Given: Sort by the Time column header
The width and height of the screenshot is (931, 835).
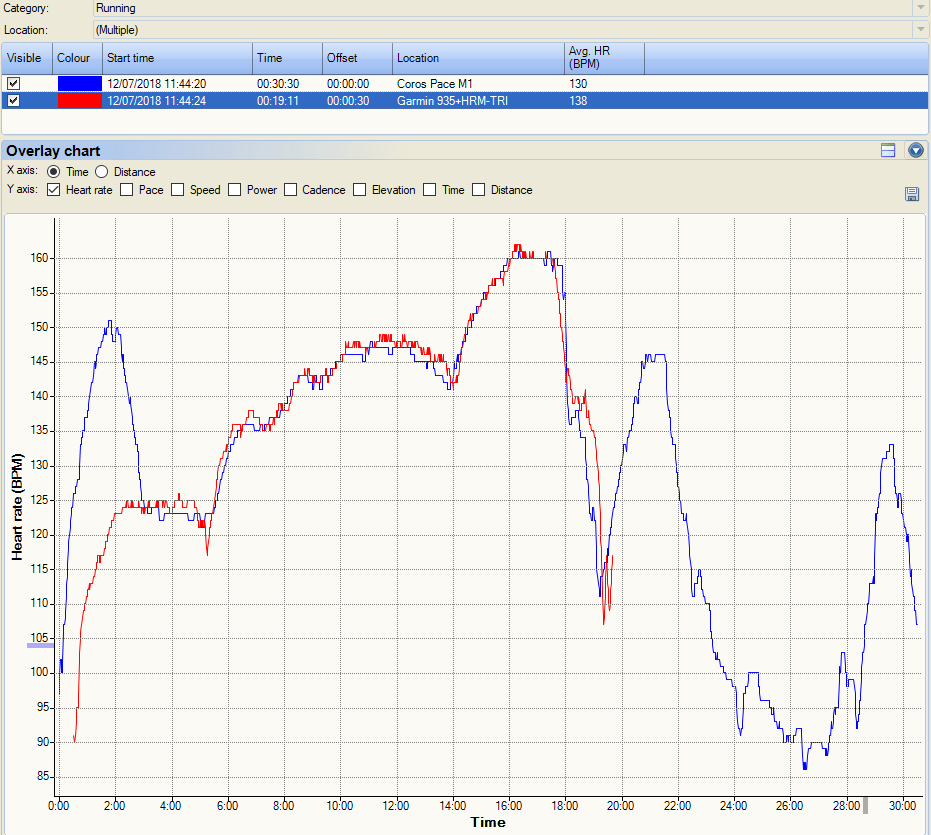Looking at the screenshot, I should click(x=287, y=58).
